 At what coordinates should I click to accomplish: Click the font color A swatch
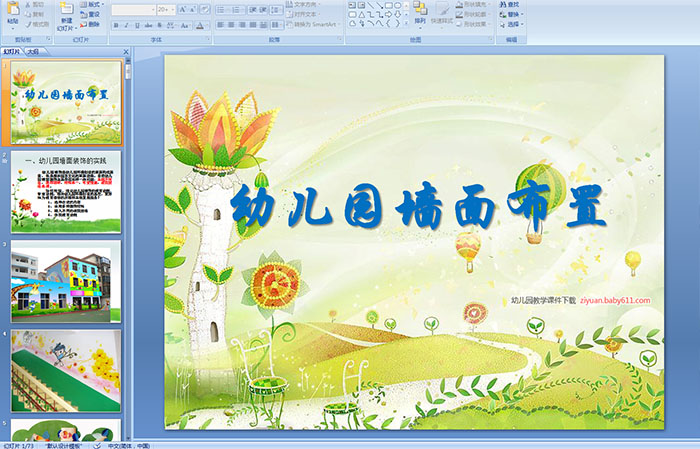click(200, 25)
